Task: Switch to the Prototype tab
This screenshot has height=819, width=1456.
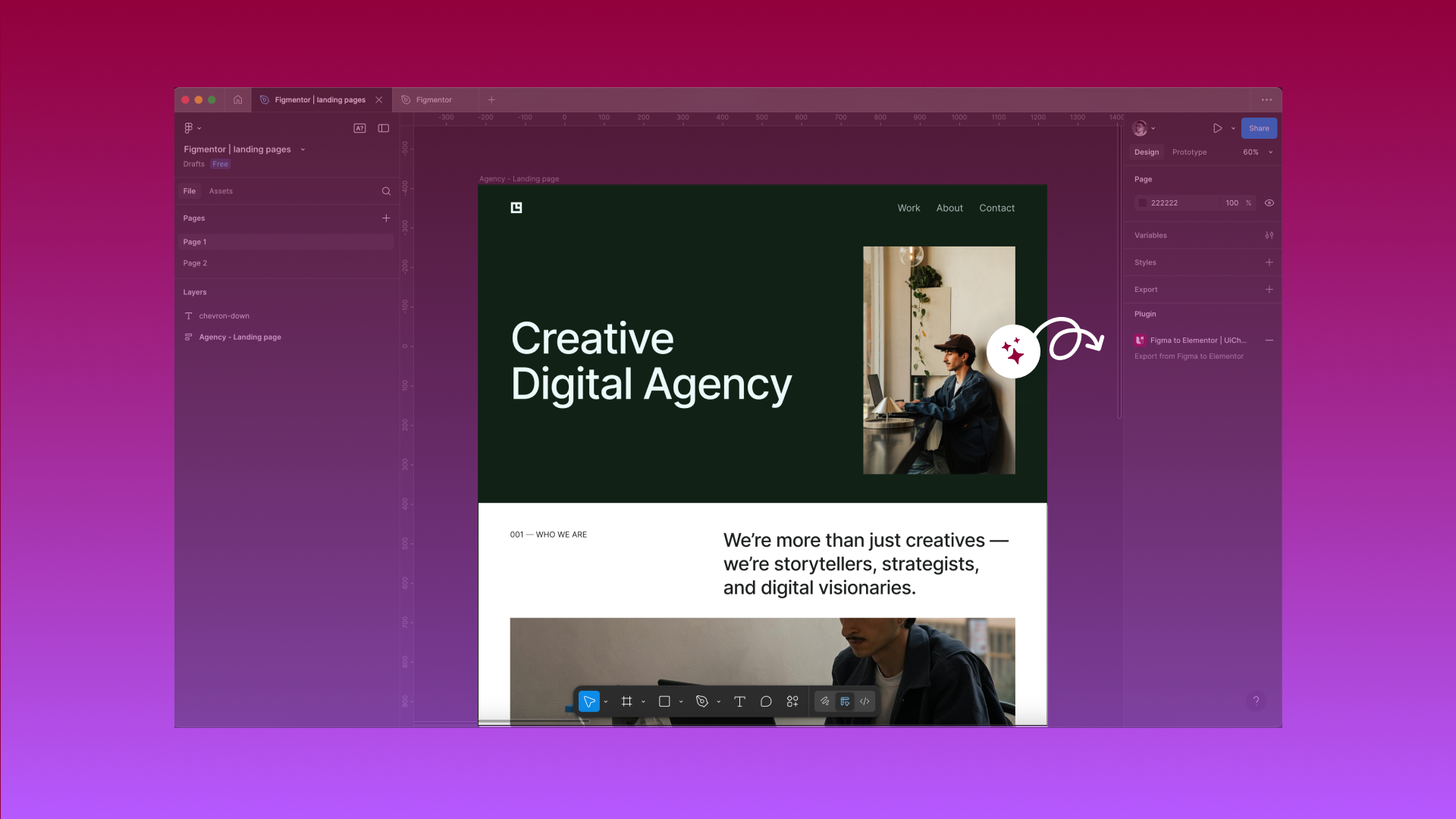Action: click(1188, 152)
